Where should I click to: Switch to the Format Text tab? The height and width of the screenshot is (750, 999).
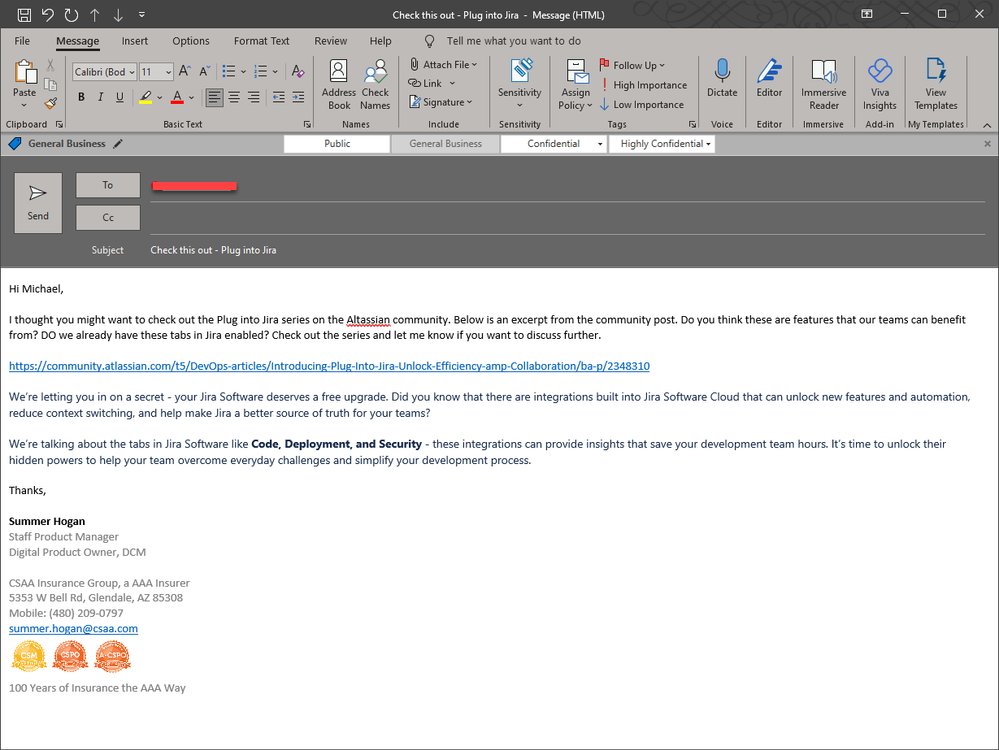261,41
